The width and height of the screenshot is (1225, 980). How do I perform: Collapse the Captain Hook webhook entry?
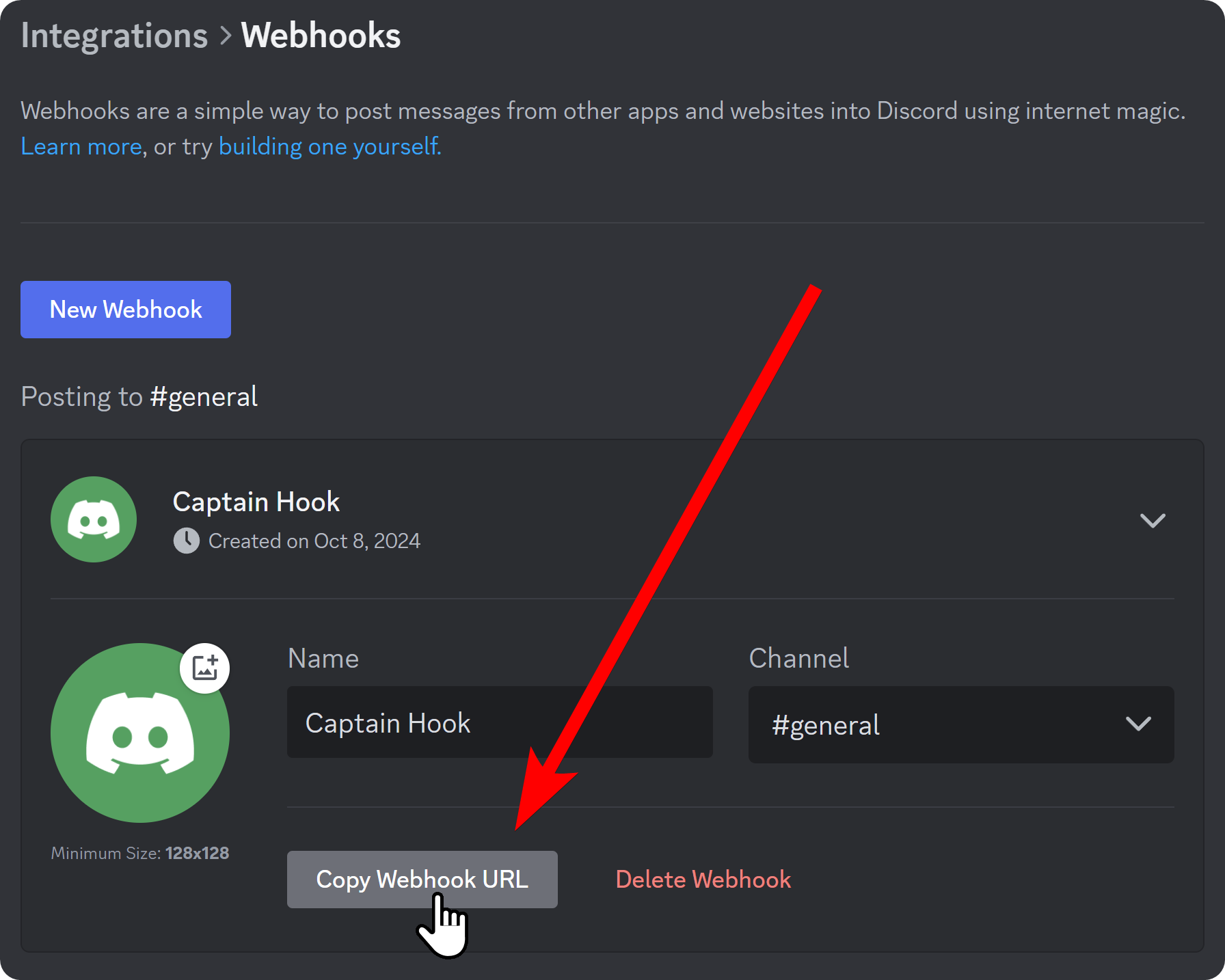1153,520
